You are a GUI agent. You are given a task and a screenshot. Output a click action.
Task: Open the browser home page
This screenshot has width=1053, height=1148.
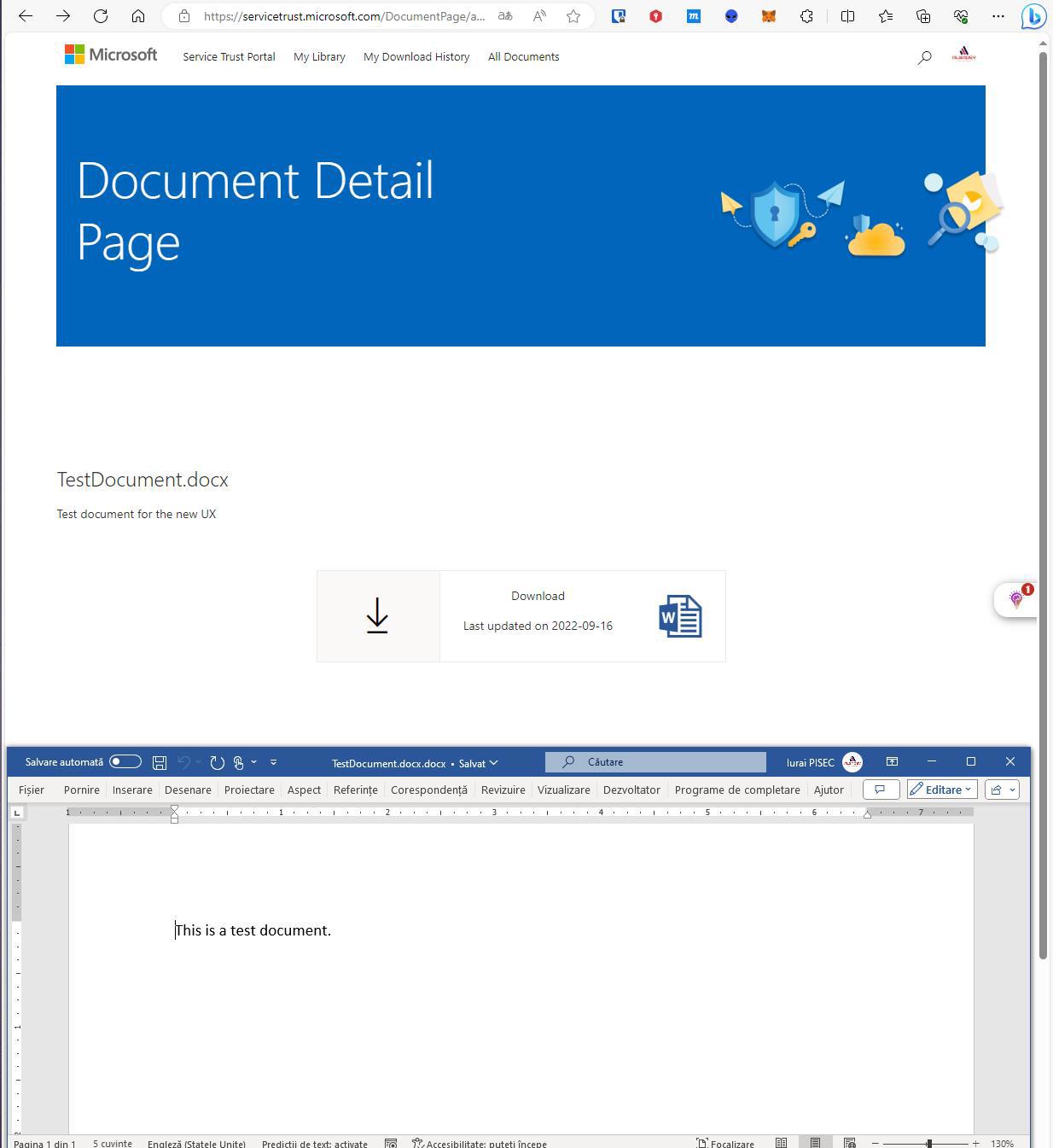coord(138,15)
